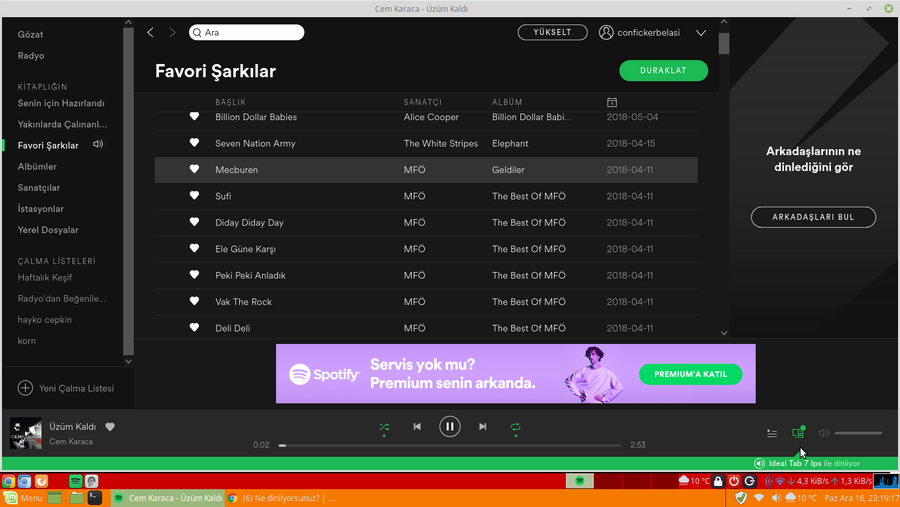Toggle shuffle playback

[384, 427]
